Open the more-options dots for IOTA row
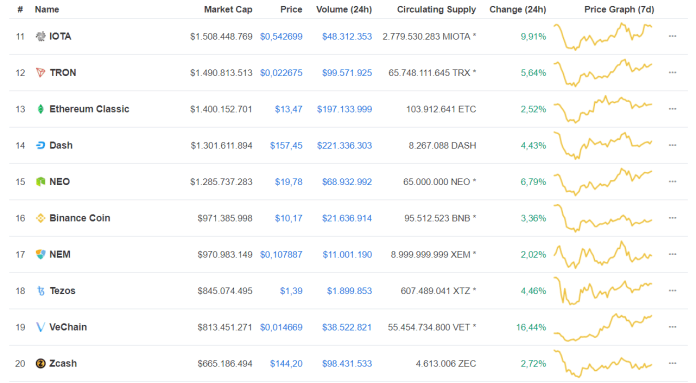The width and height of the screenshot is (696, 383). point(672,36)
